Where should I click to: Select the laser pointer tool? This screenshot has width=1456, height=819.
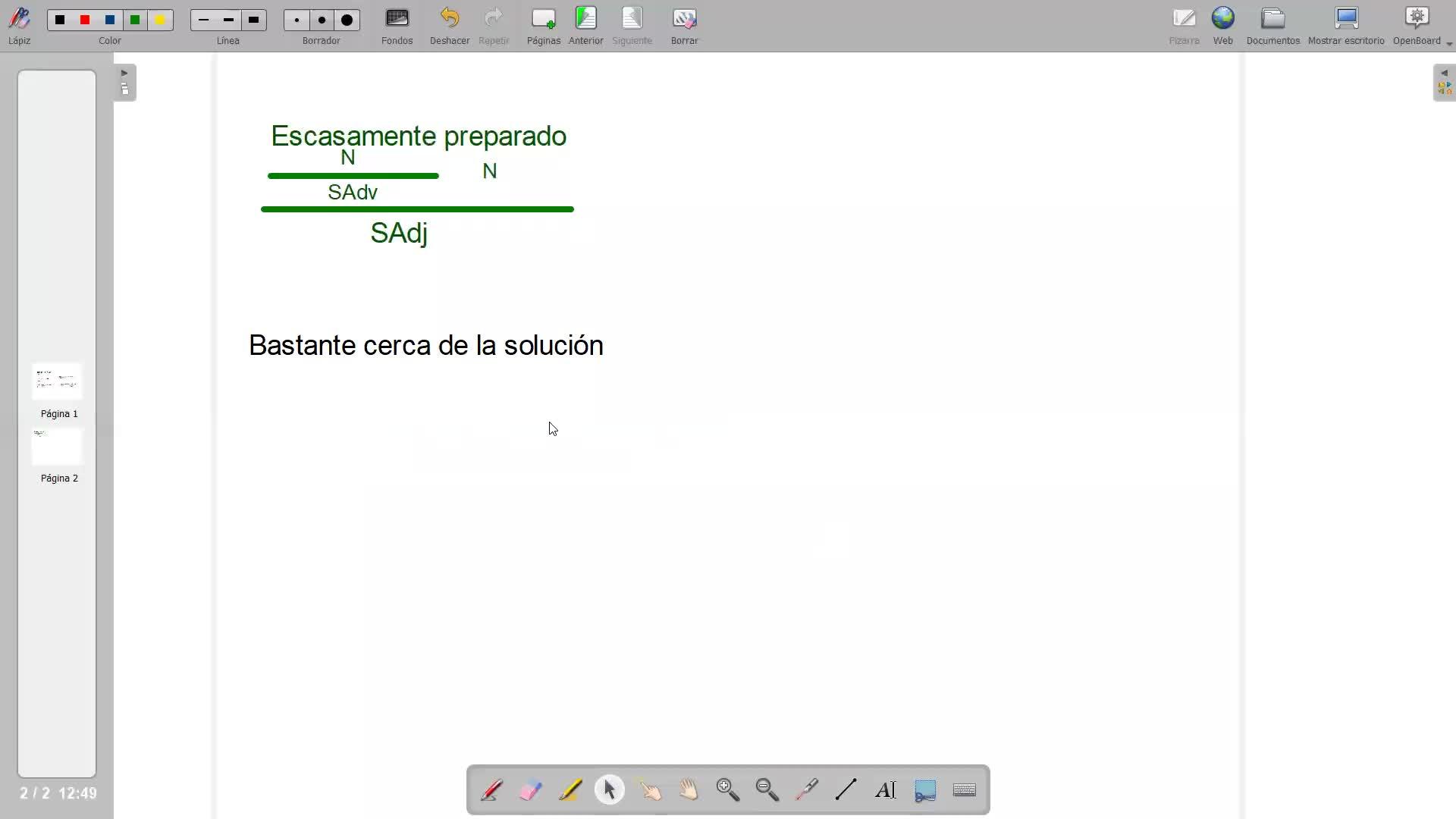coord(807,790)
